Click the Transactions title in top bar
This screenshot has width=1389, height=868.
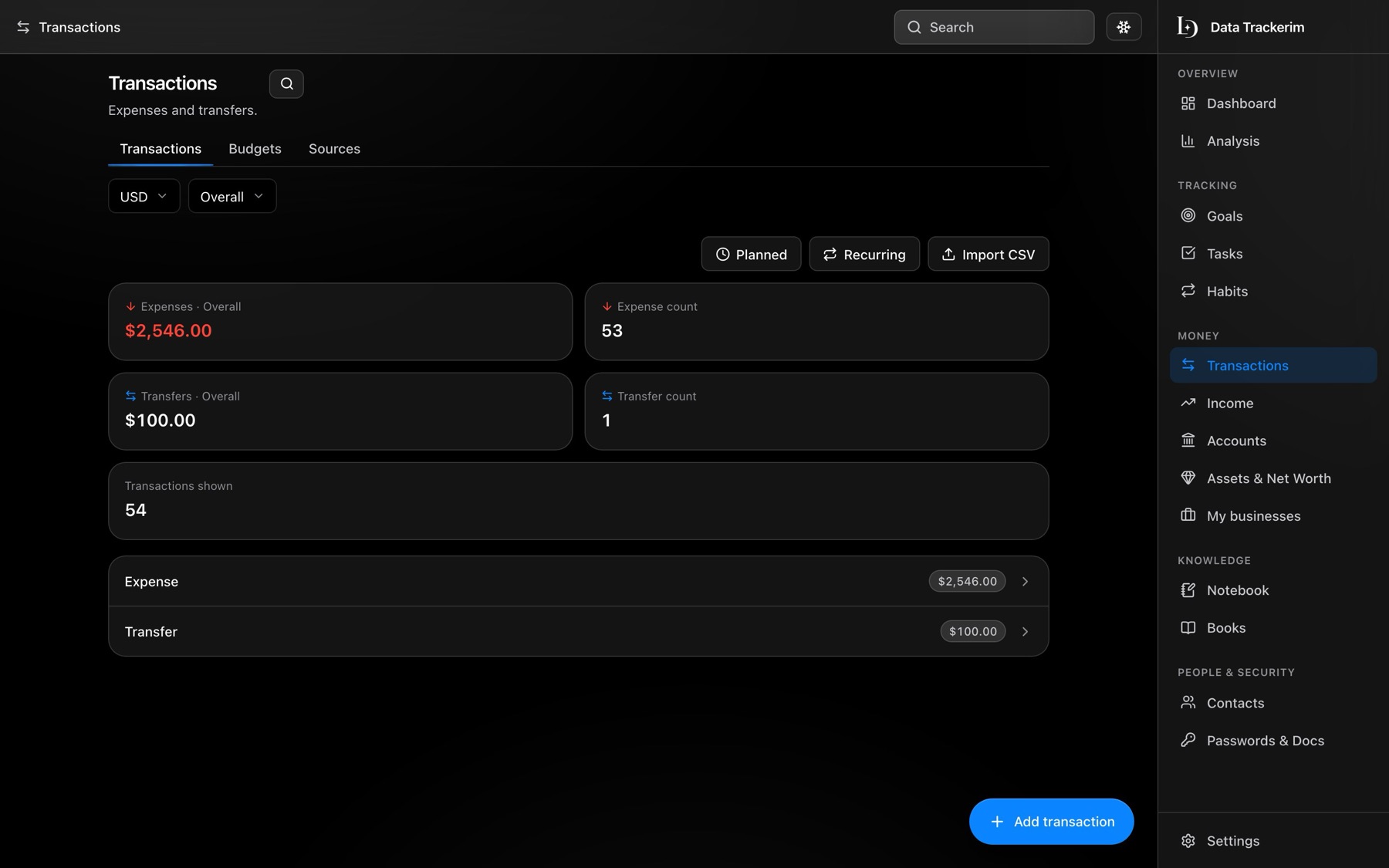(x=79, y=27)
